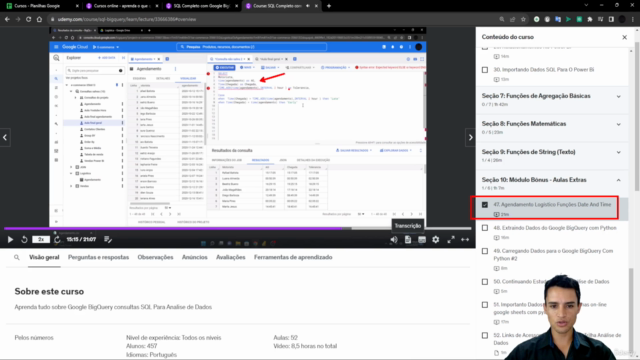
Task: Open the Chrome profile avatar
Action: pyautogui.click(x=622, y=19)
